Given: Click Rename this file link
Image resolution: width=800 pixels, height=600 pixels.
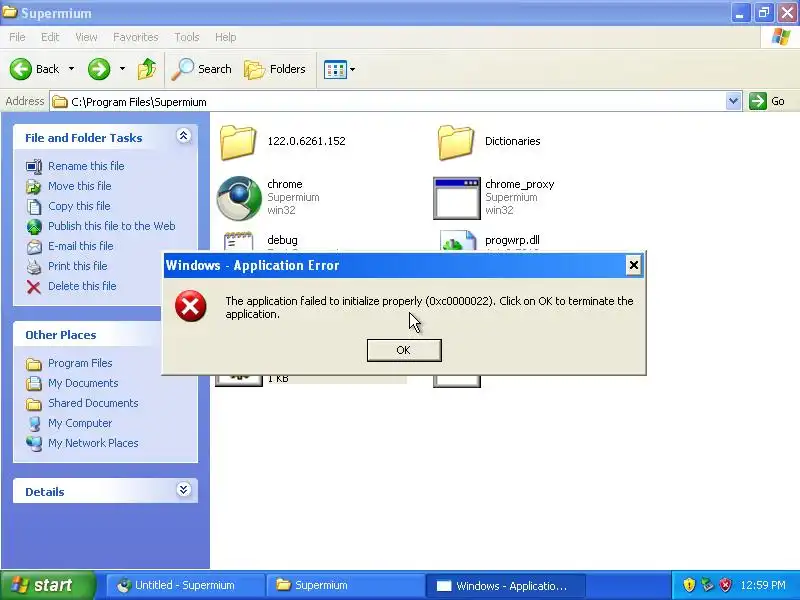Looking at the screenshot, I should click(x=86, y=166).
